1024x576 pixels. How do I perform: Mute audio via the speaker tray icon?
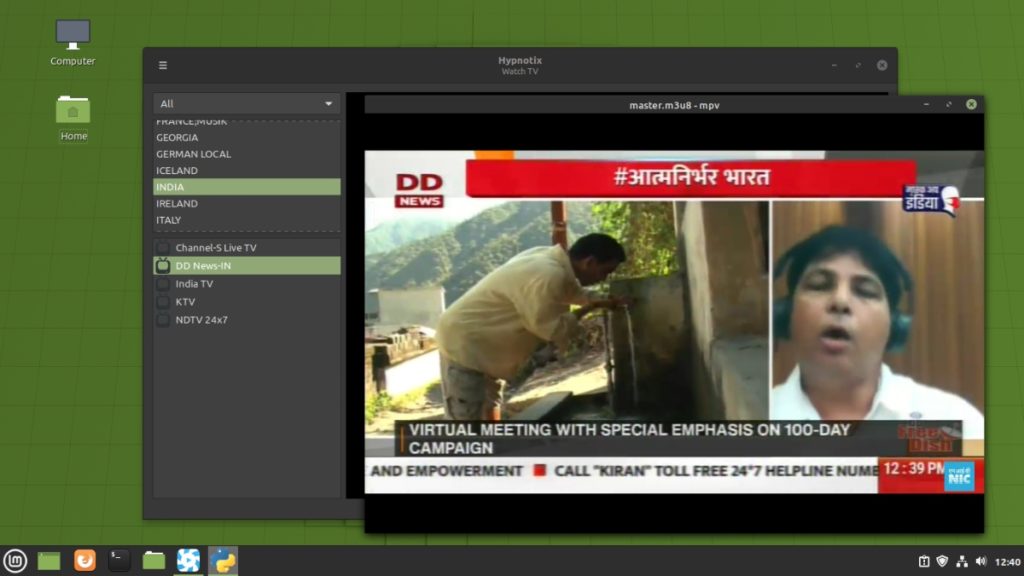(x=984, y=561)
